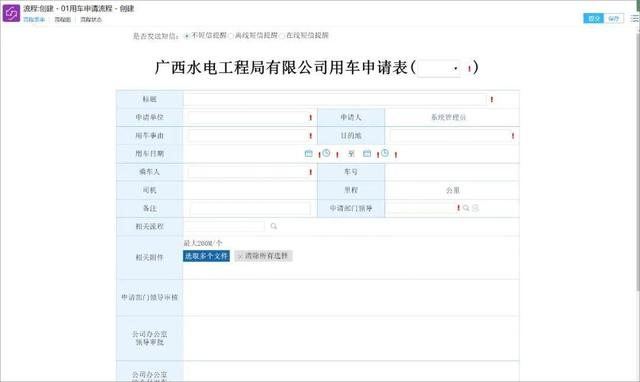
Task: Click the 申请单位 input field
Action: click(247, 117)
